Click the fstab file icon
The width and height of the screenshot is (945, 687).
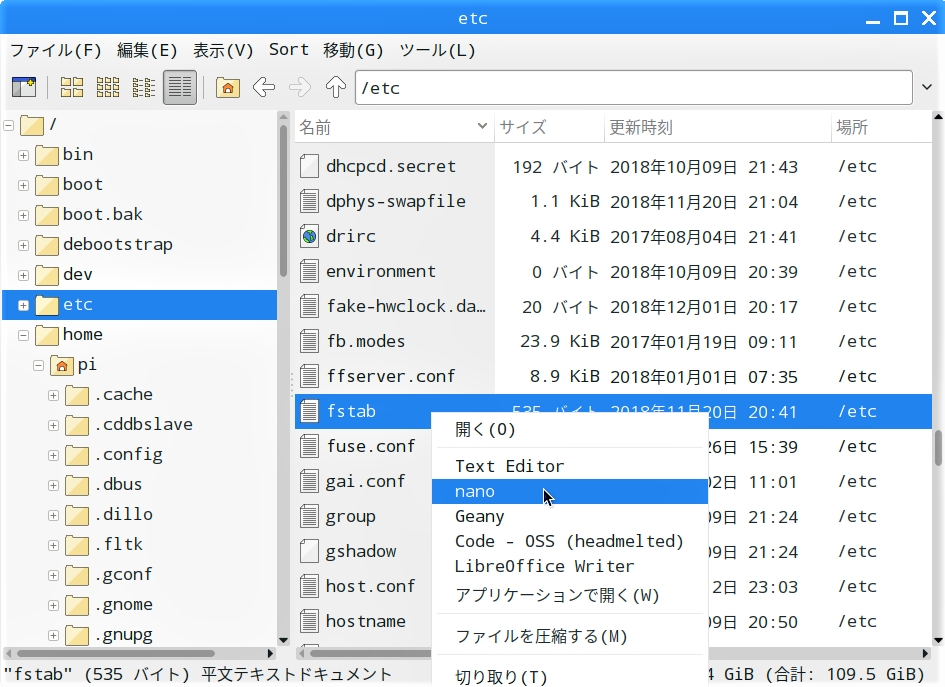309,411
